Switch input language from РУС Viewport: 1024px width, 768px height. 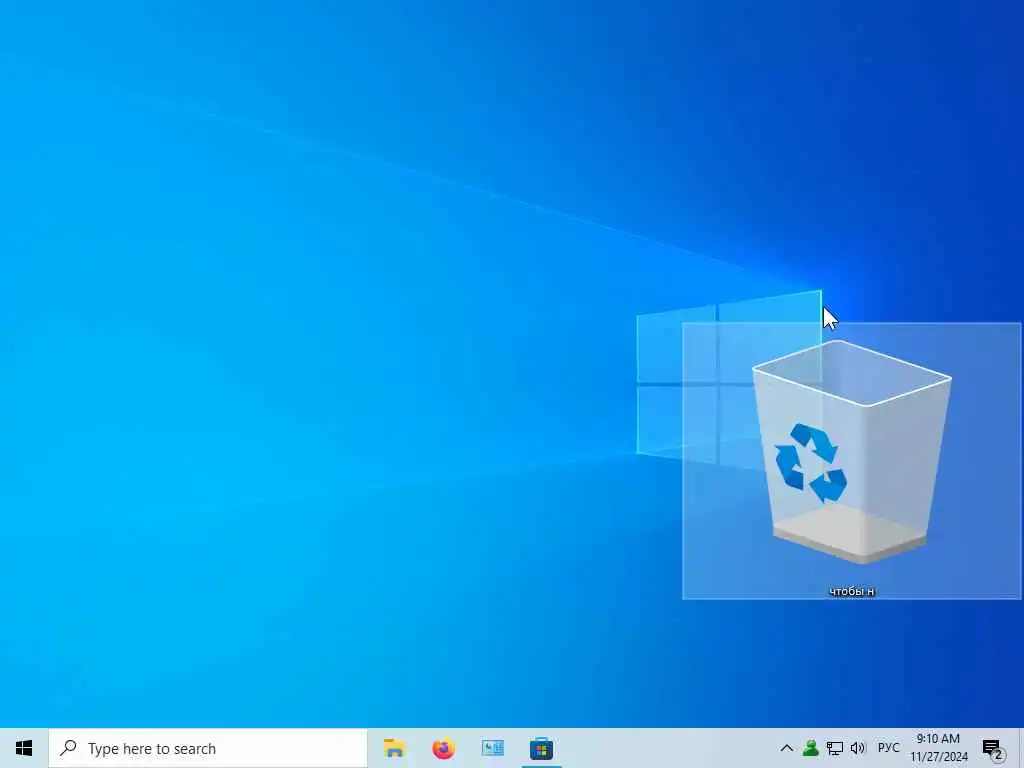pyautogui.click(x=888, y=748)
